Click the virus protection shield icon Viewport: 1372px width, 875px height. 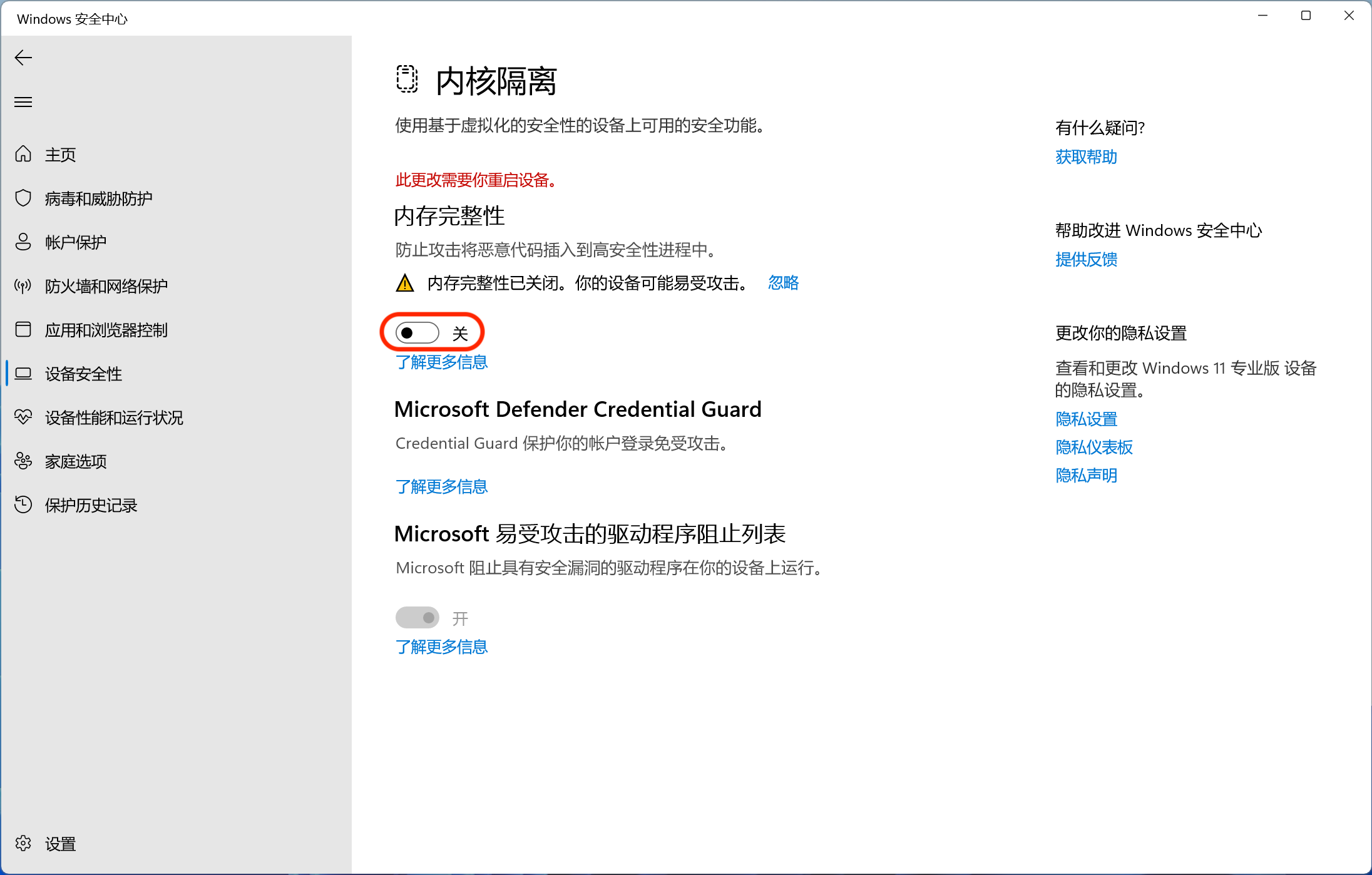[x=23, y=198]
